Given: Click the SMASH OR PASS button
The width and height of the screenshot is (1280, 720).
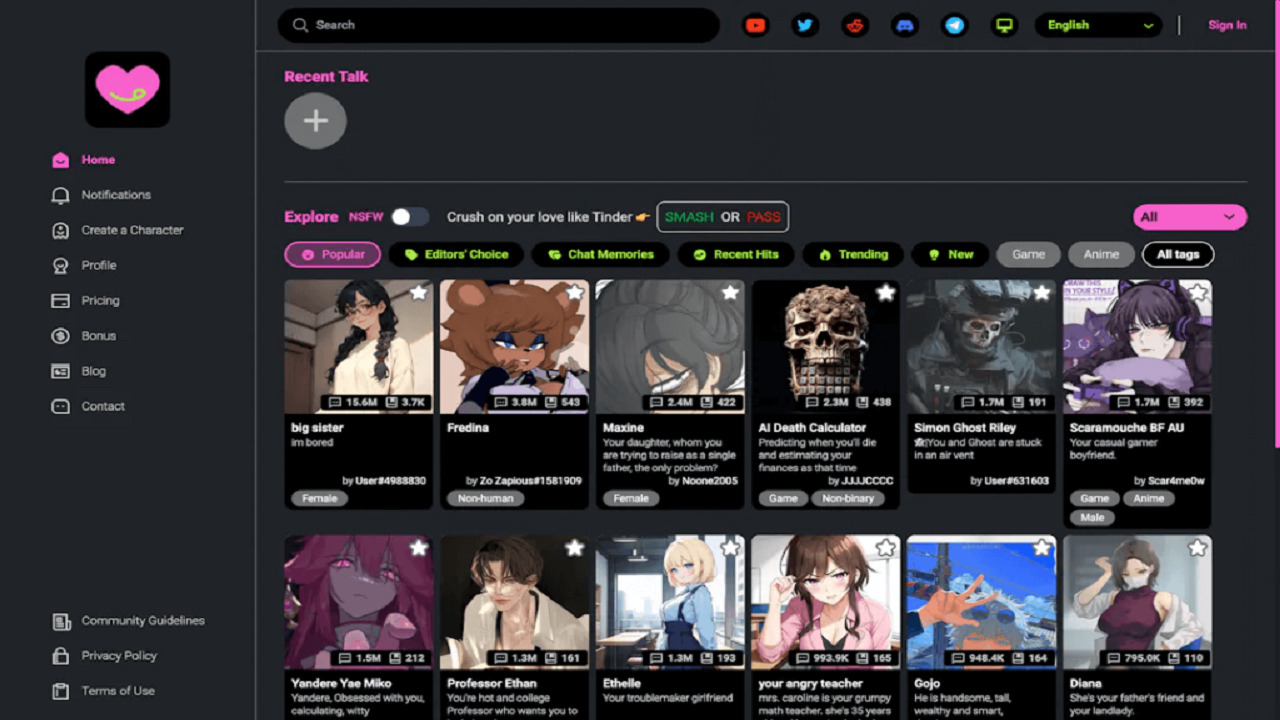Looking at the screenshot, I should [722, 217].
